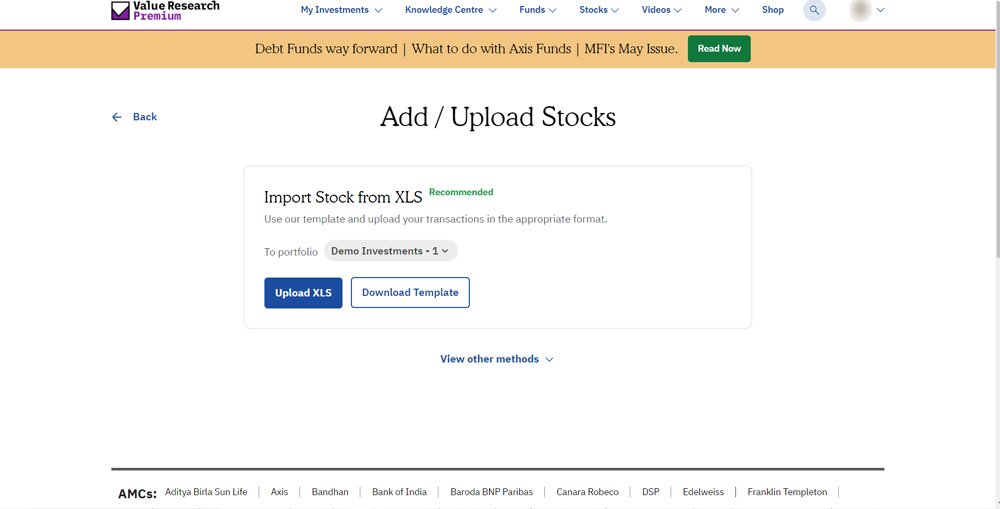Click the Upload XLS button

click(x=303, y=293)
